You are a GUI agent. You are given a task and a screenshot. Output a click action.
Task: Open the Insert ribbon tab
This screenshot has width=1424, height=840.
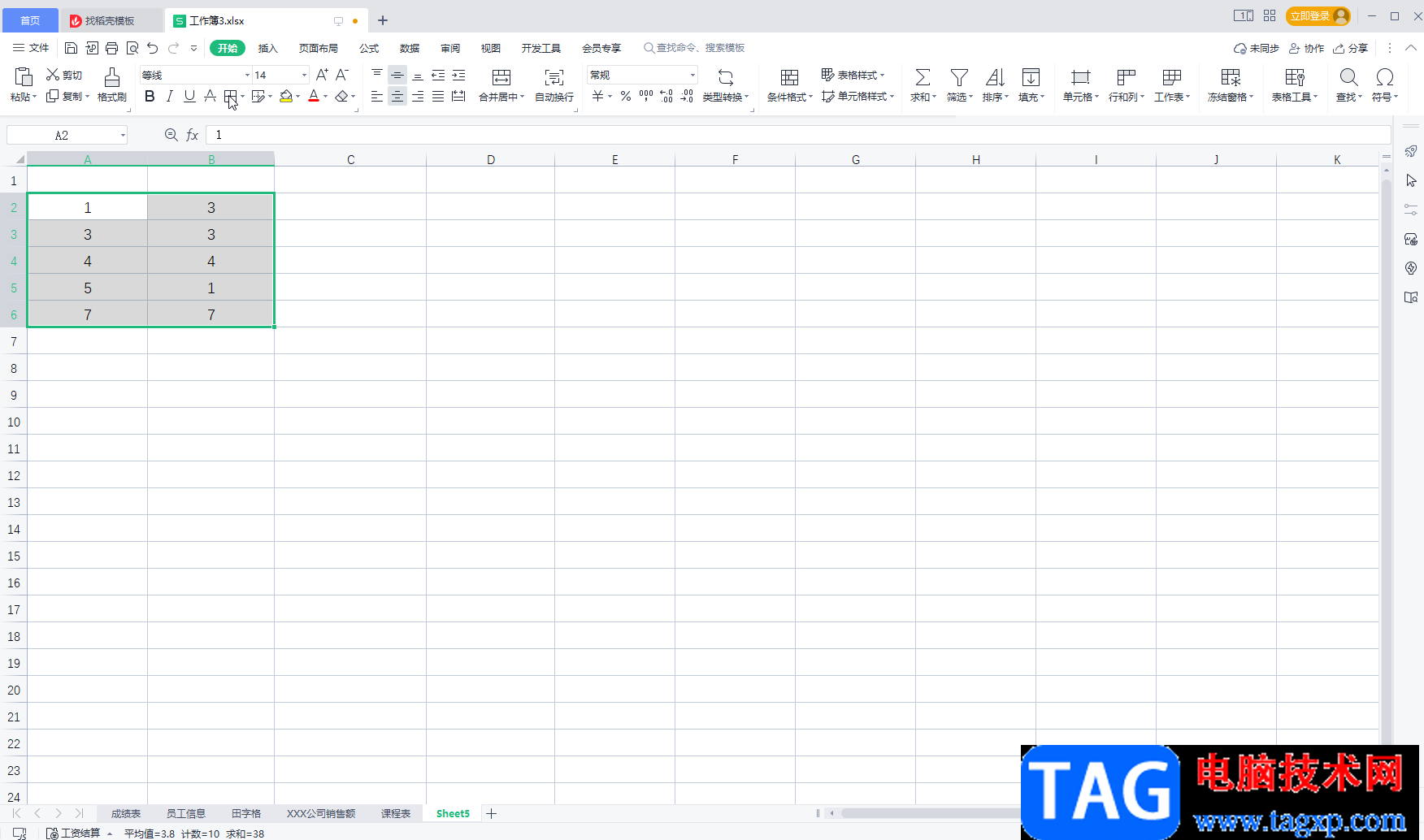(267, 48)
